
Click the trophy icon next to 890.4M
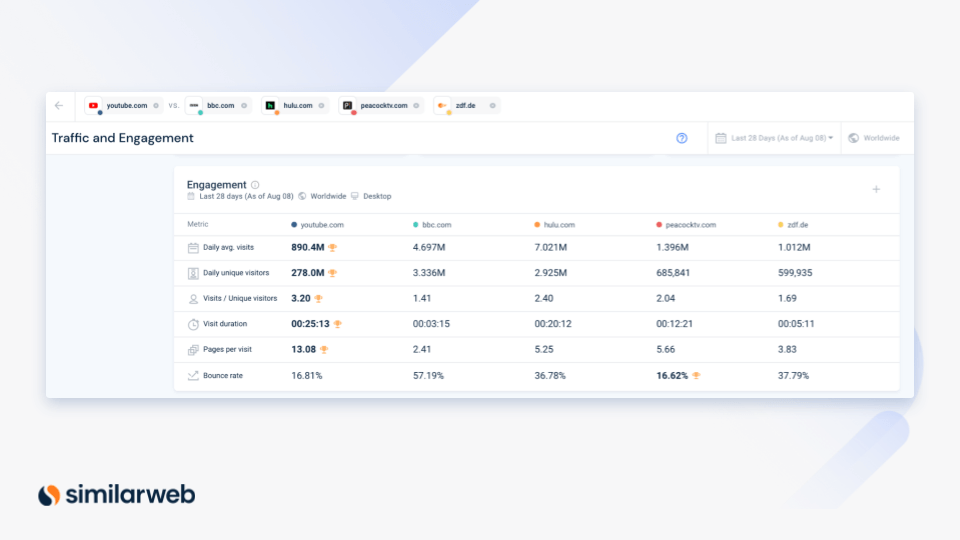click(x=332, y=247)
